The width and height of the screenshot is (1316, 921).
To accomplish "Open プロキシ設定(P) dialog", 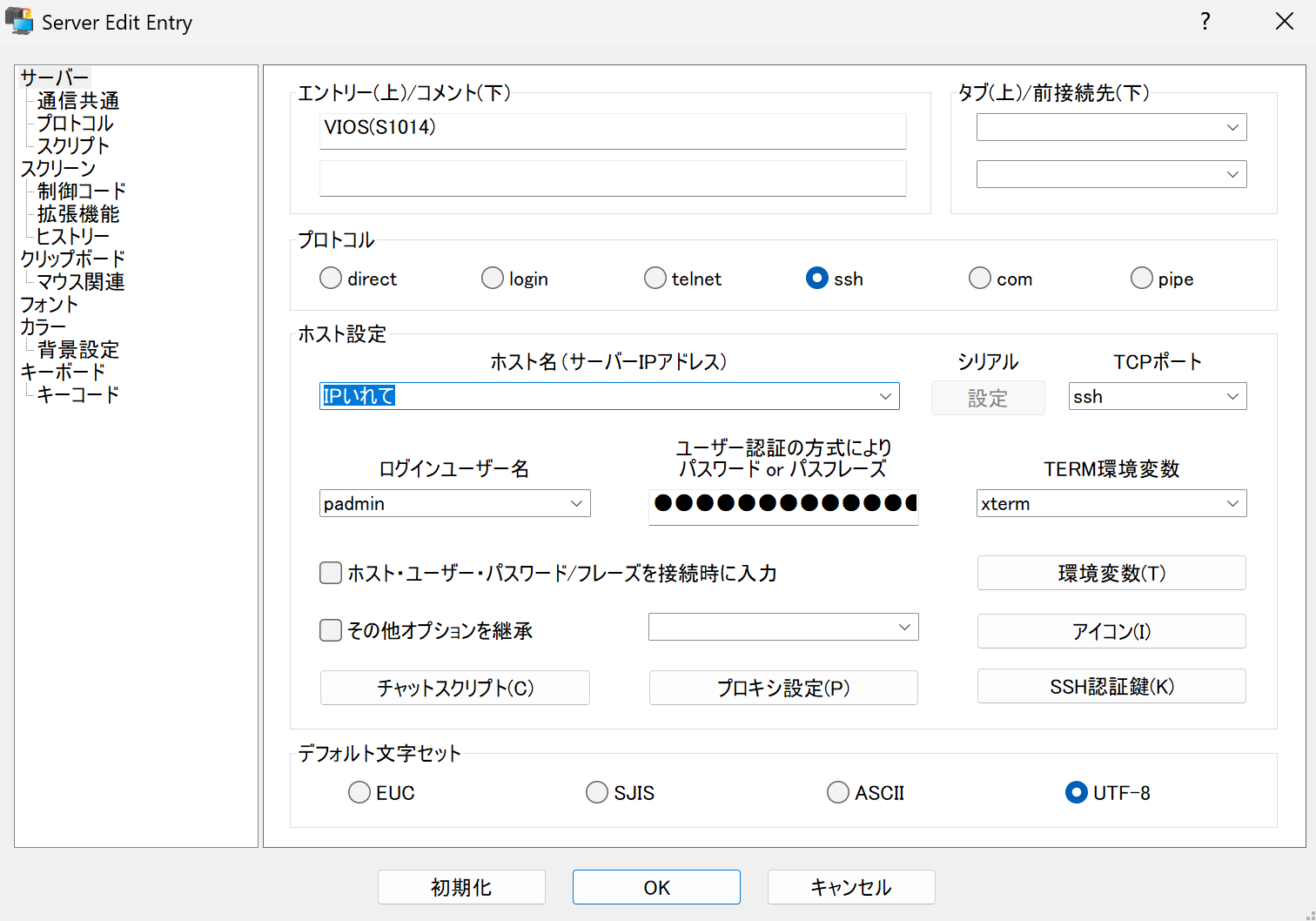I will click(783, 688).
